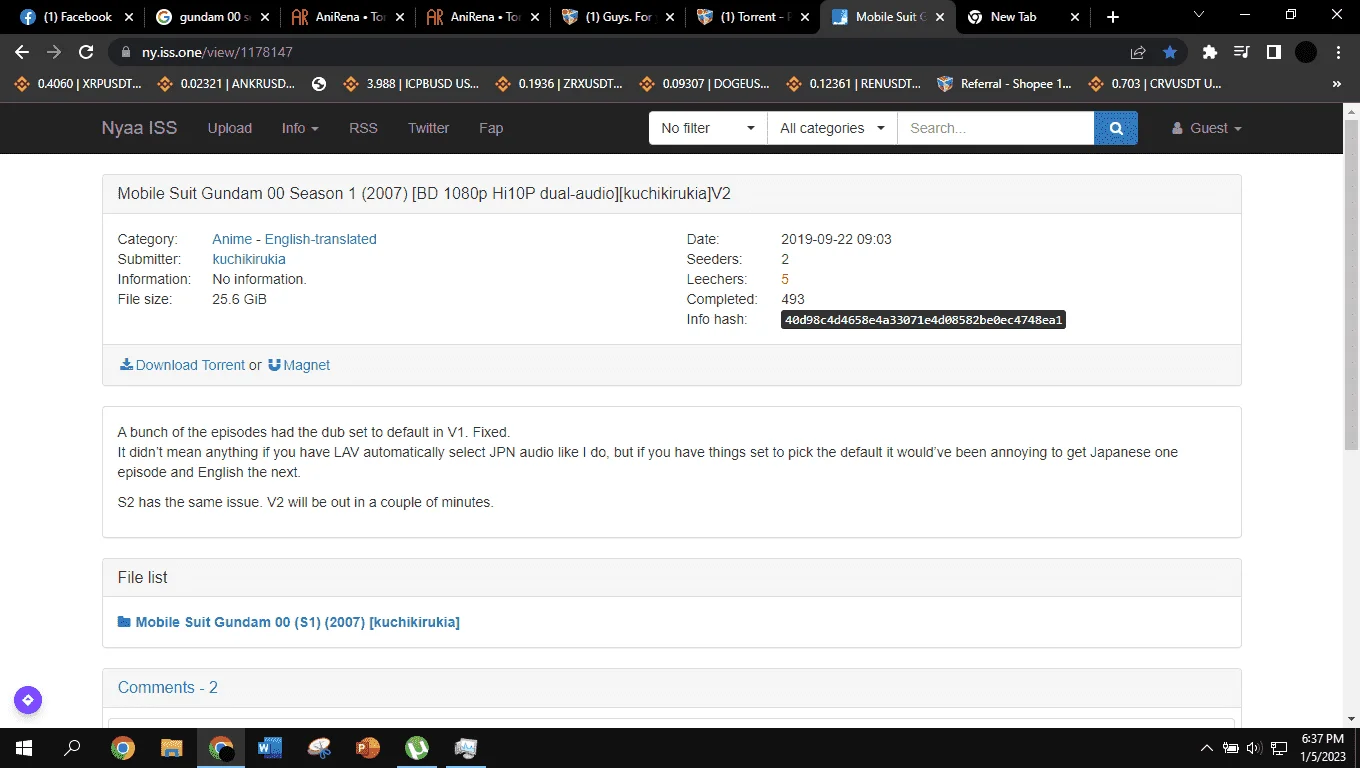
Task: Click the purple floating assistant icon
Action: point(28,700)
